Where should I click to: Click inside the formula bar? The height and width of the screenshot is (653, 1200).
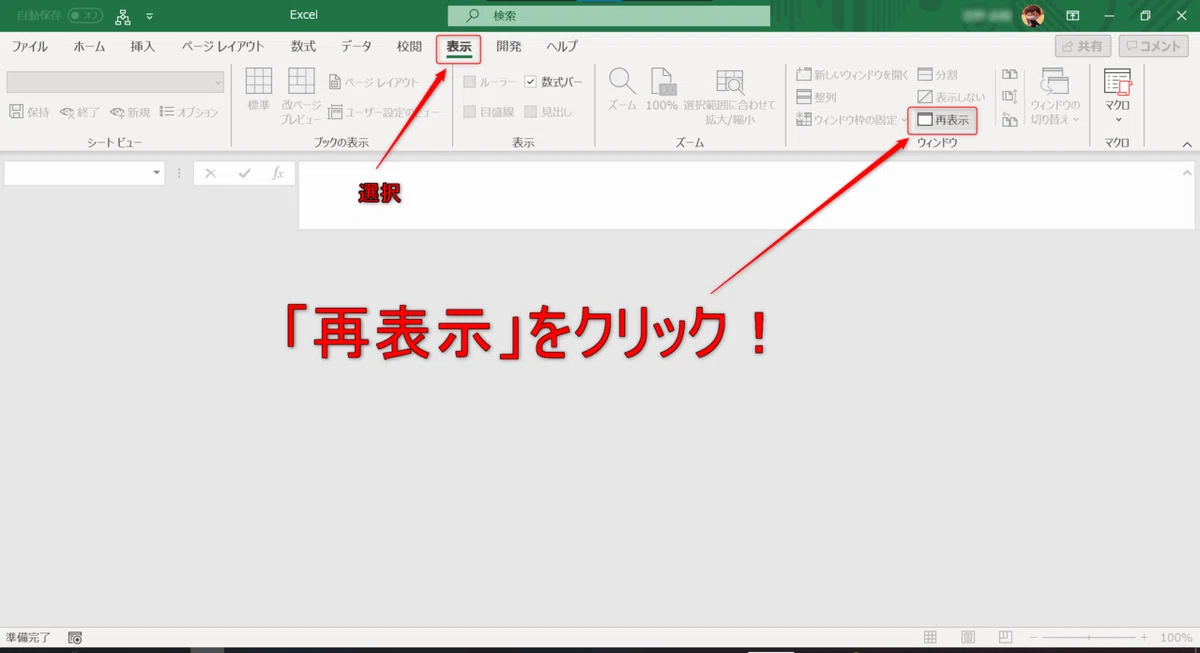[x=738, y=195]
